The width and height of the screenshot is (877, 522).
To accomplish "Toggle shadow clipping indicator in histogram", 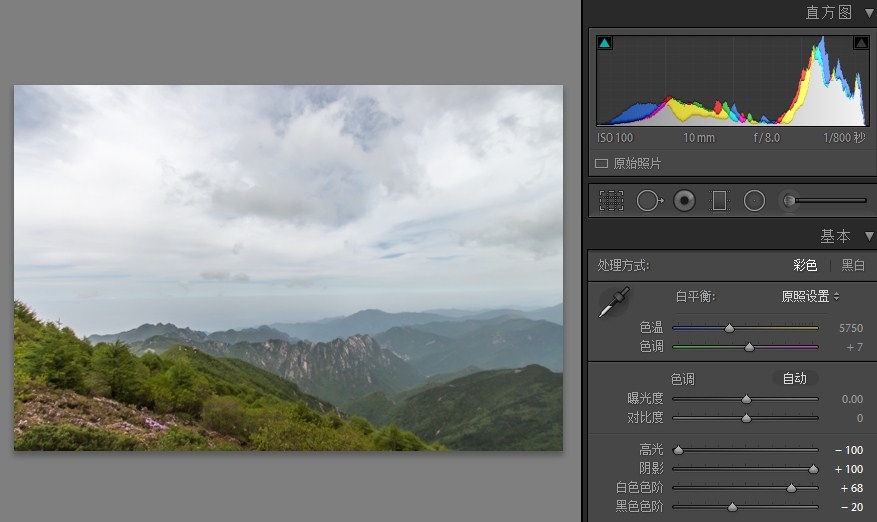I will [604, 44].
